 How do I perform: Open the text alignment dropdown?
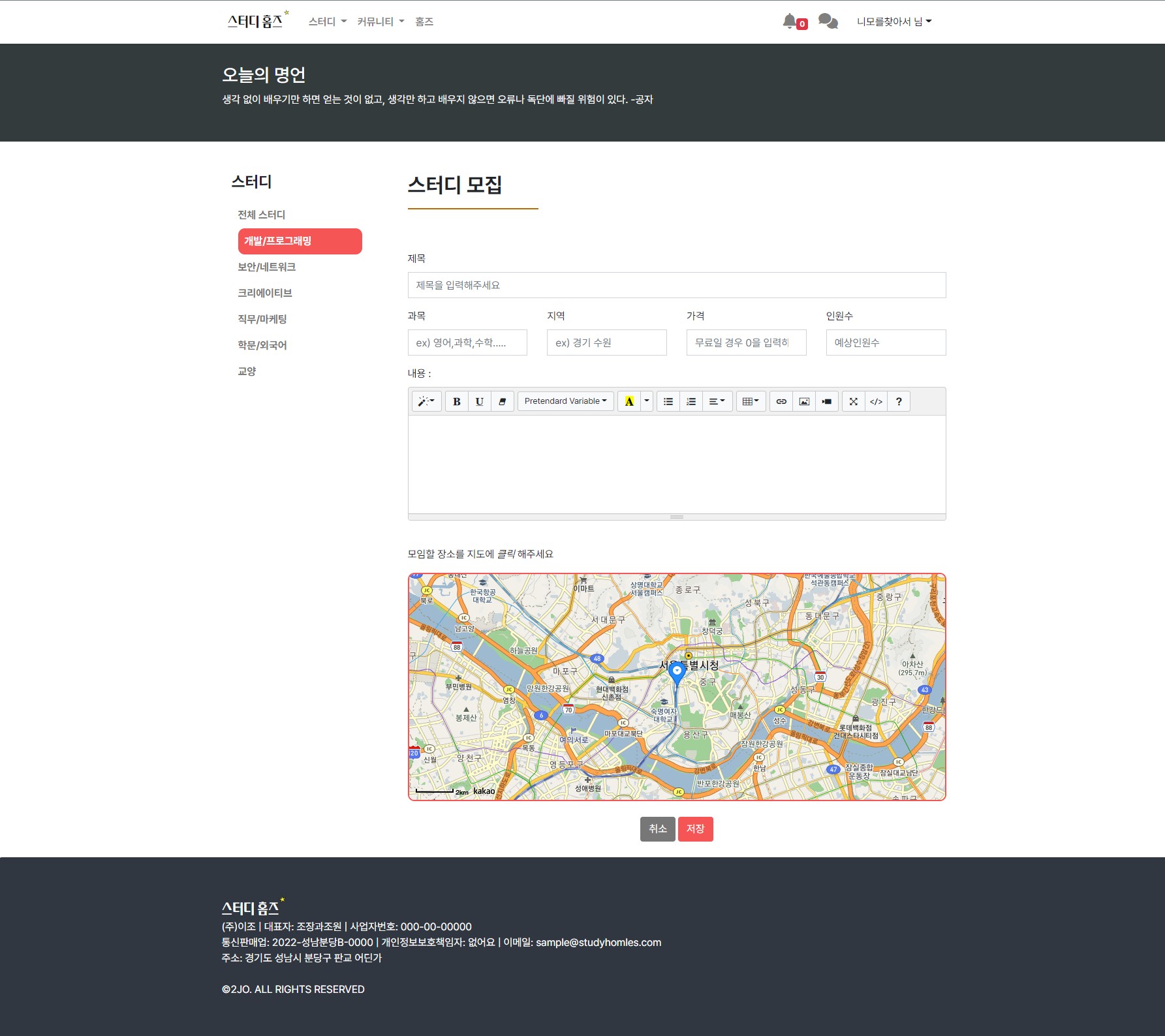(x=716, y=401)
